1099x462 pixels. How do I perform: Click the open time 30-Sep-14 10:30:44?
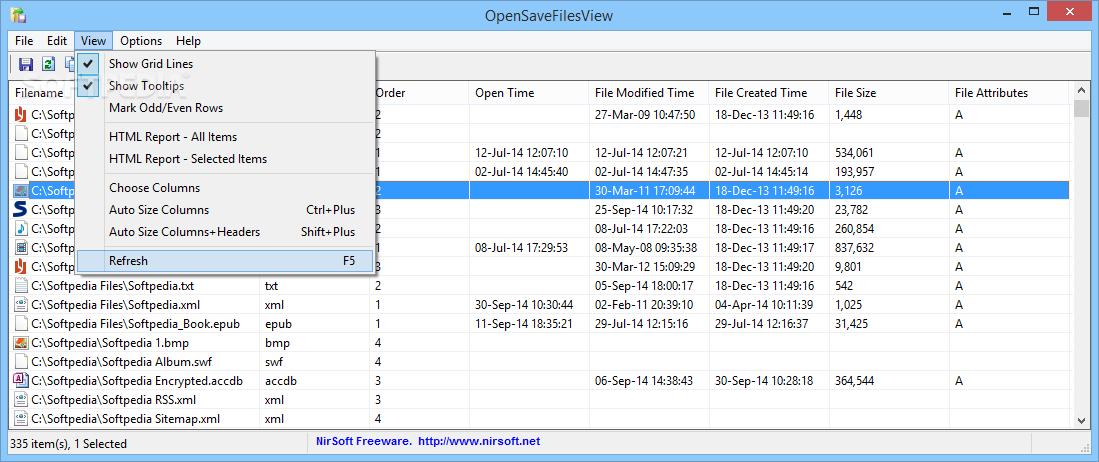tap(524, 304)
